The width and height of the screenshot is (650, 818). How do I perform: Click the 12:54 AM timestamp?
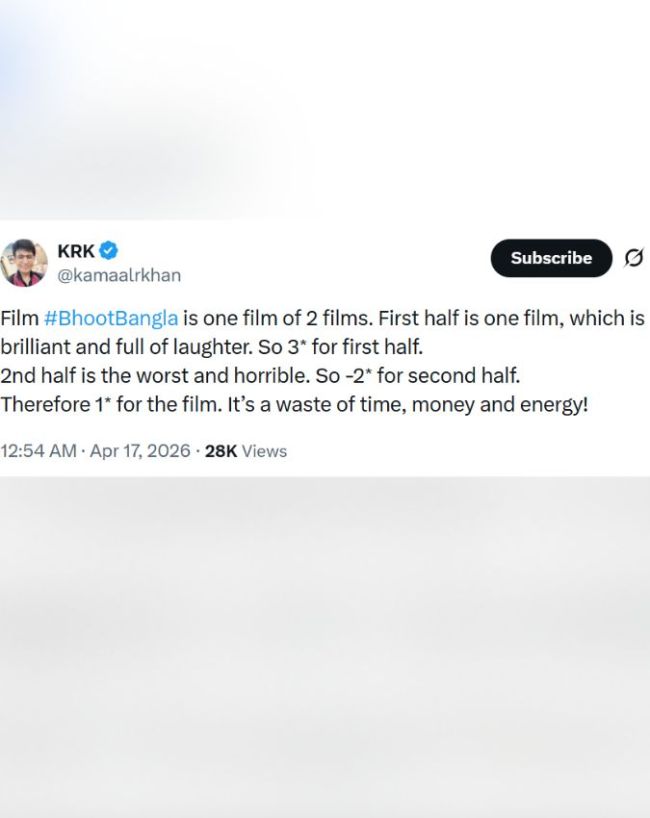point(38,451)
